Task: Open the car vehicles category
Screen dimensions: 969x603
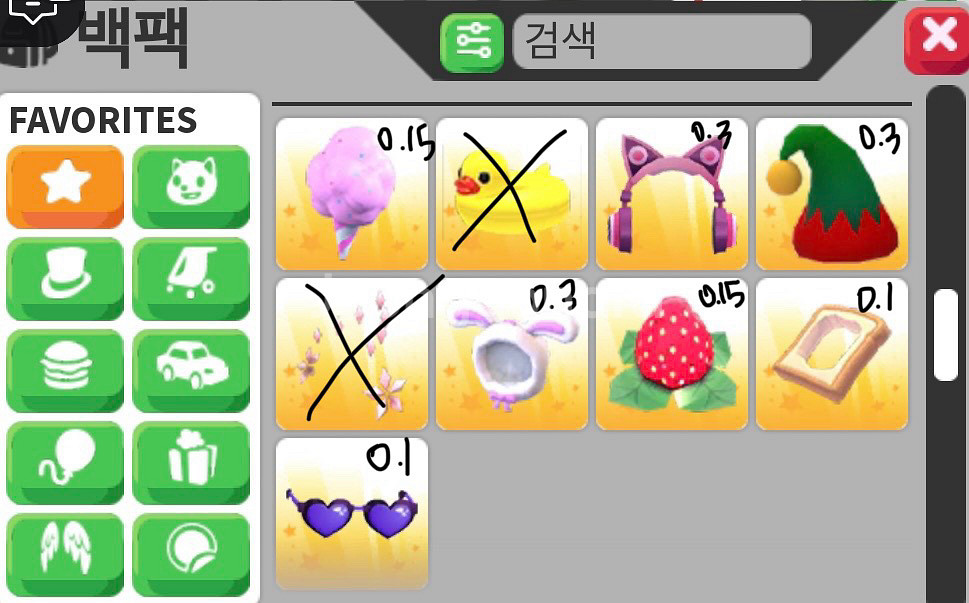Action: tap(191, 371)
